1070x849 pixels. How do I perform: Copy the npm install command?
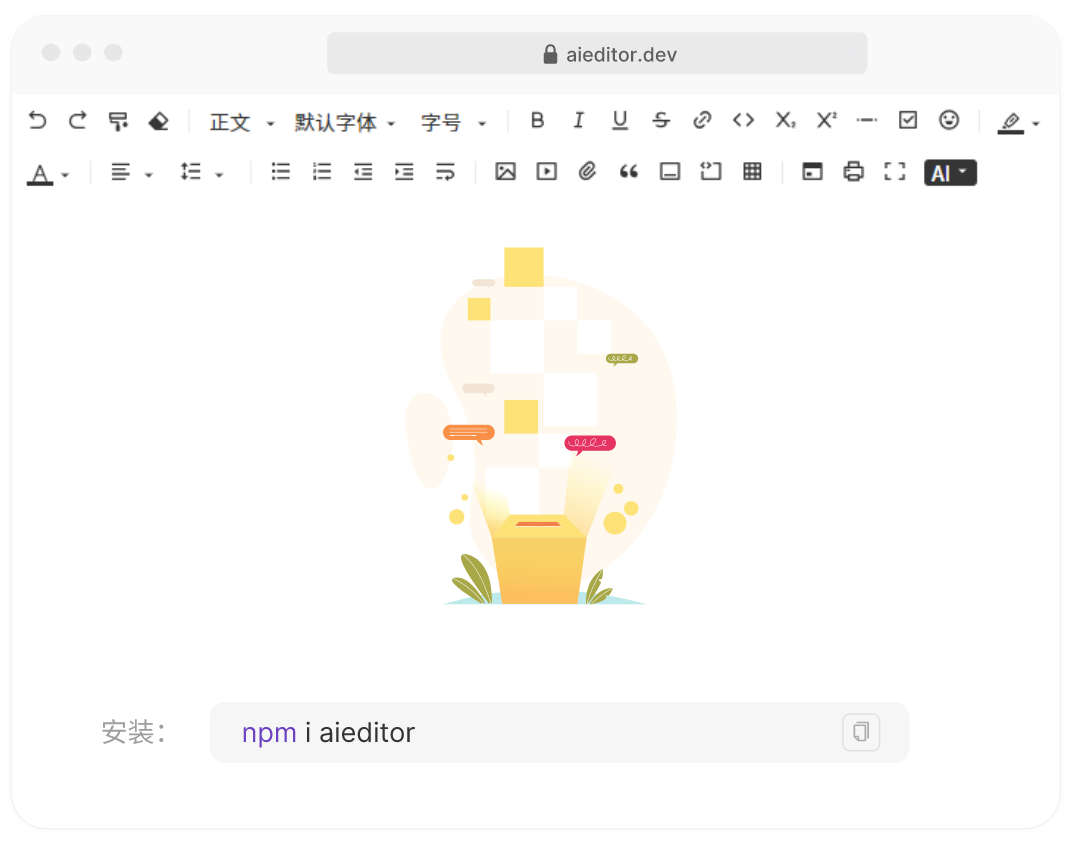[x=860, y=732]
